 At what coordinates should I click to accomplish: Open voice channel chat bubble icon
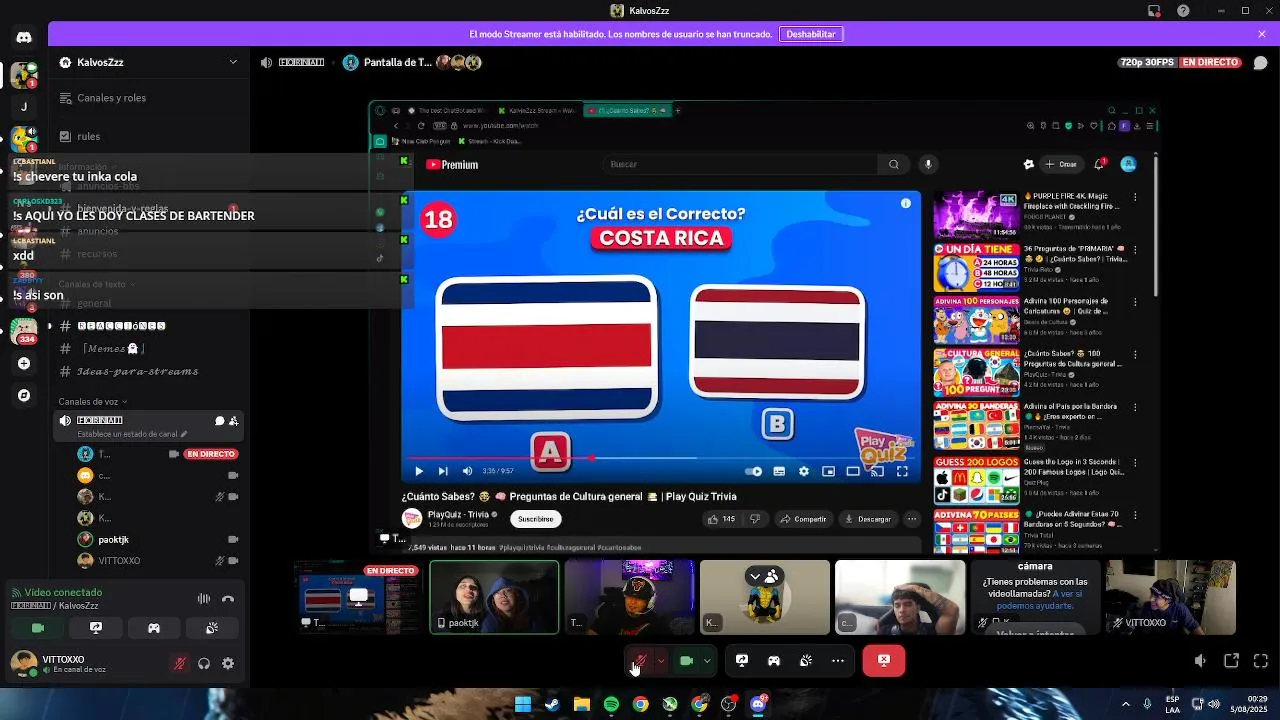coord(219,421)
